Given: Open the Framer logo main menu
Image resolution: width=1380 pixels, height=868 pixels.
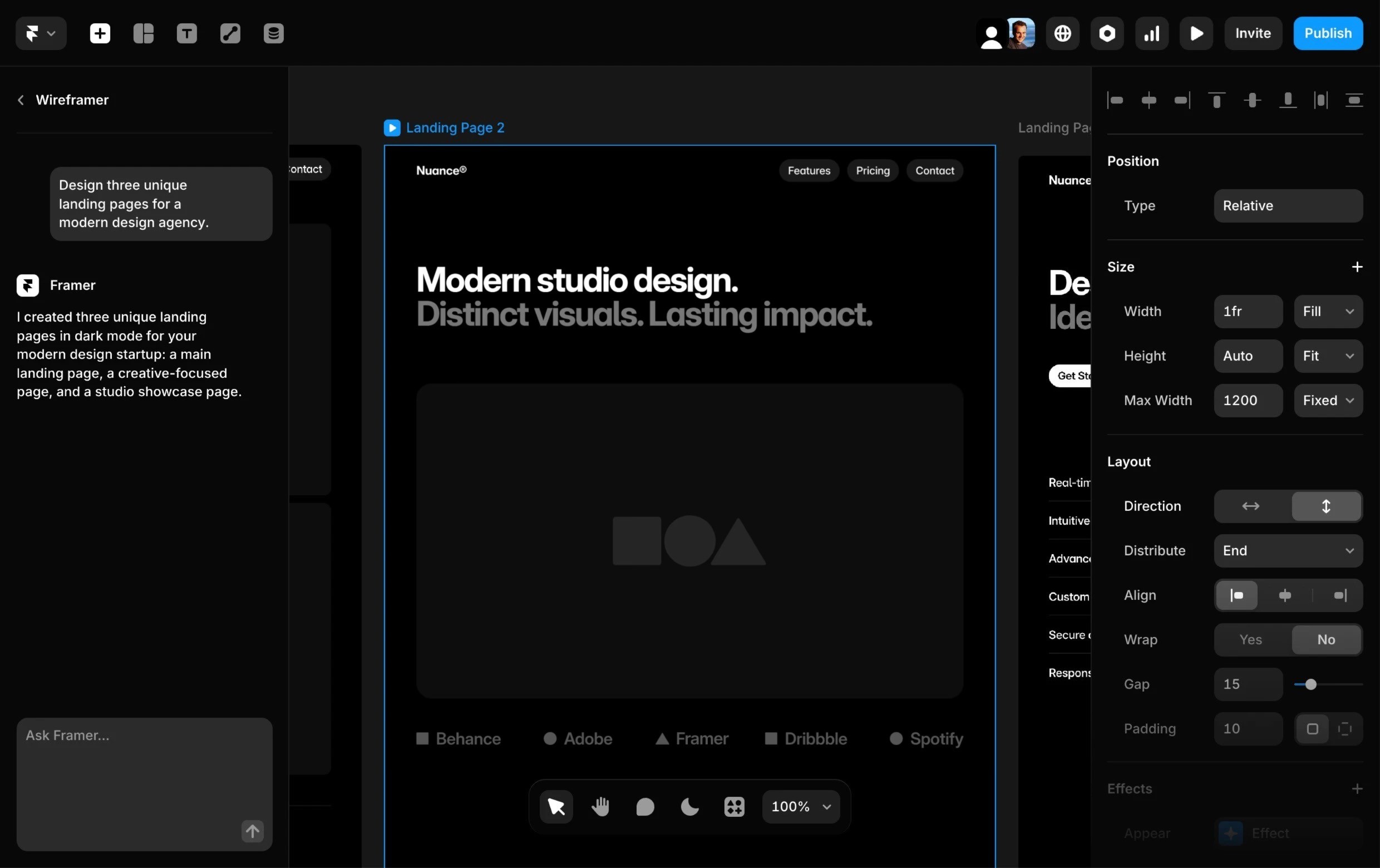Looking at the screenshot, I should tap(40, 33).
